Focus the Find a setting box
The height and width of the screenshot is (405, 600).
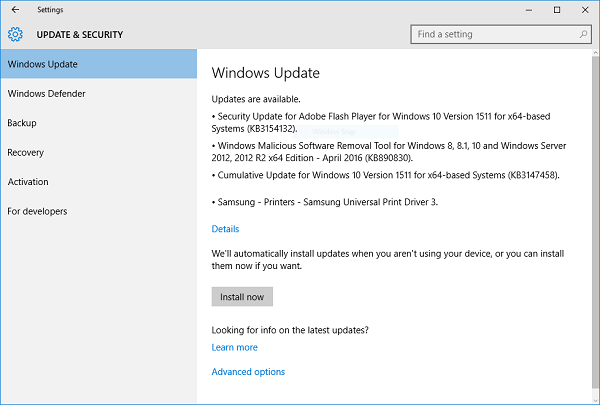coord(501,34)
